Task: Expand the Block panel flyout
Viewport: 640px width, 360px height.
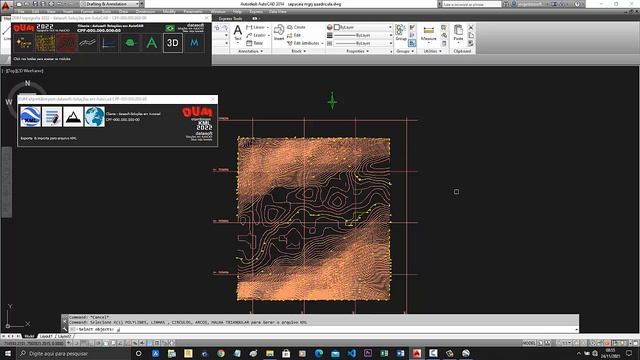Action: pos(299,51)
